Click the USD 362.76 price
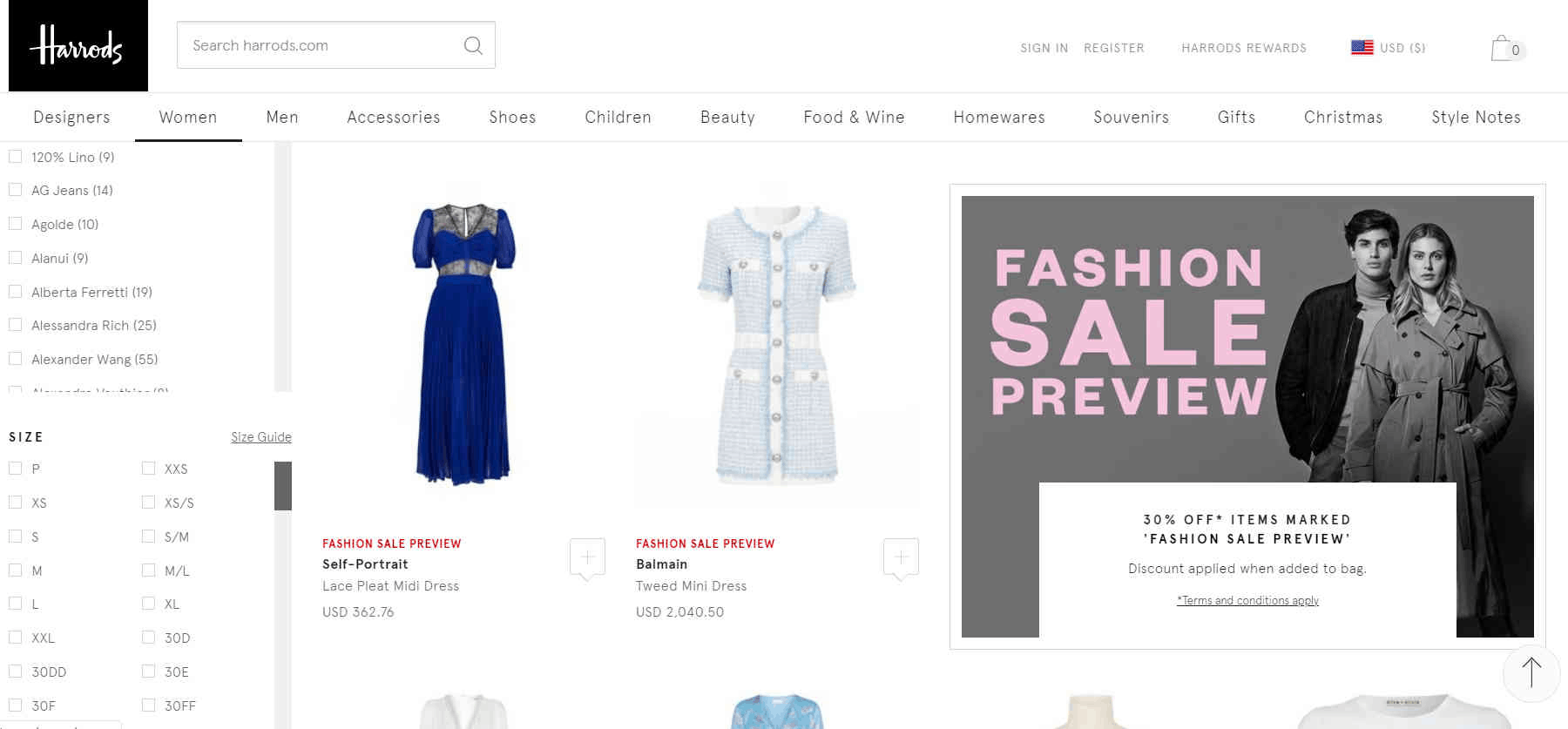Viewport: 1568px width, 729px height. click(358, 612)
